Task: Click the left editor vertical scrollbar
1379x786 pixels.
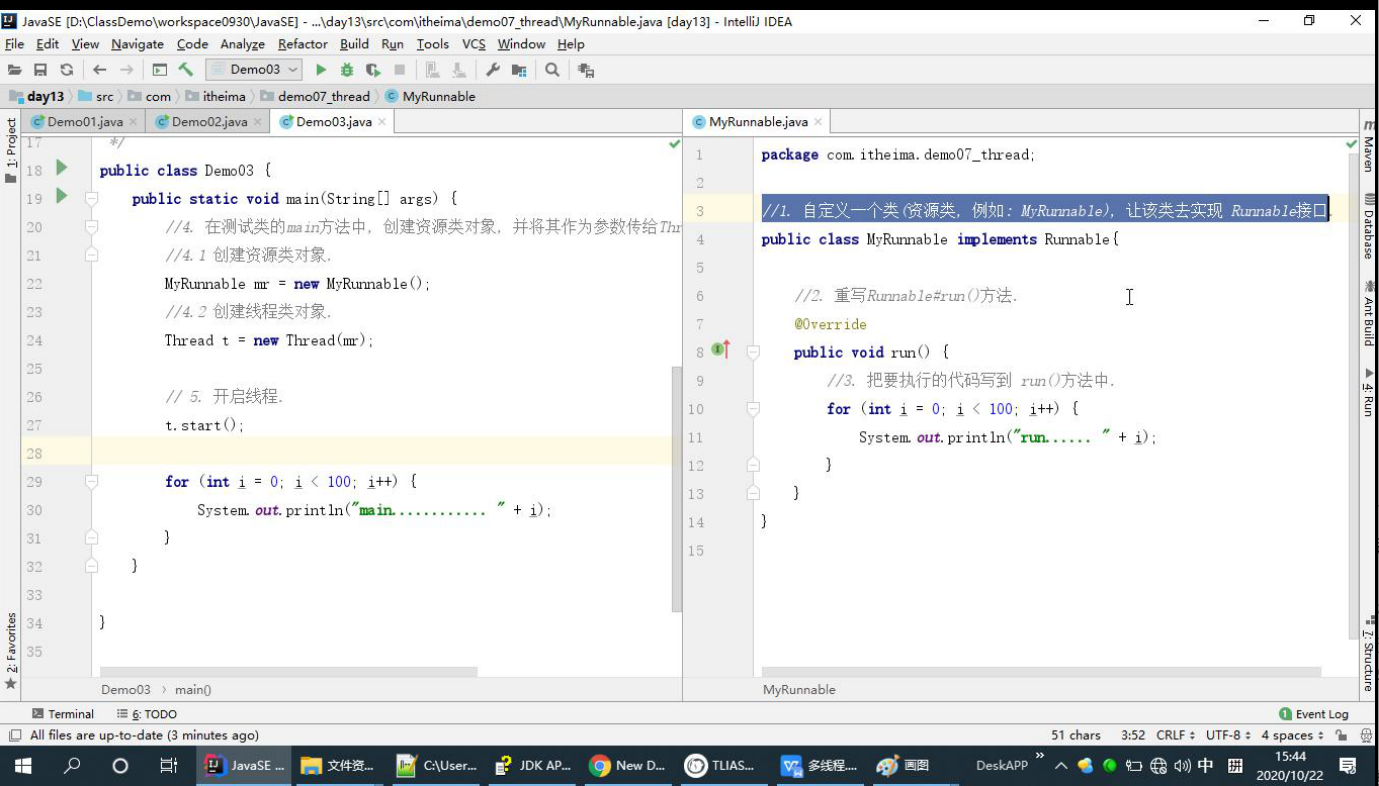Action: [x=676, y=490]
